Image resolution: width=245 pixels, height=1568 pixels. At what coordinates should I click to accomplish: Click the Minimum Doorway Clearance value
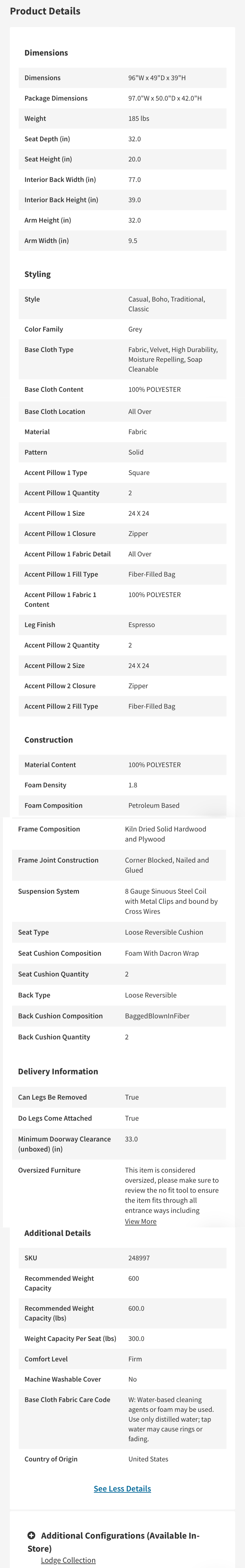pos(132,1139)
